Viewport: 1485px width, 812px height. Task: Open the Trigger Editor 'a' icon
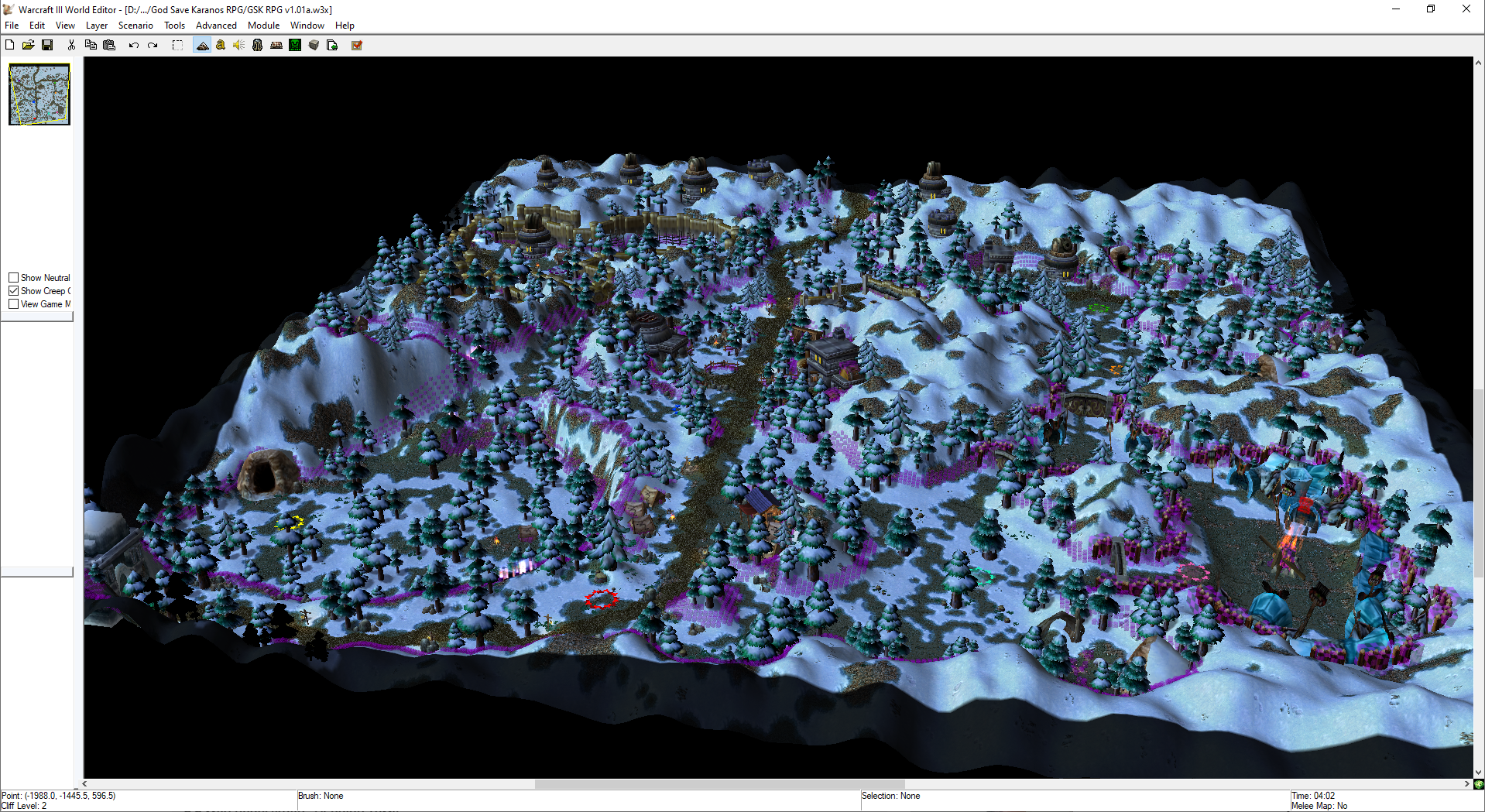click(x=221, y=45)
